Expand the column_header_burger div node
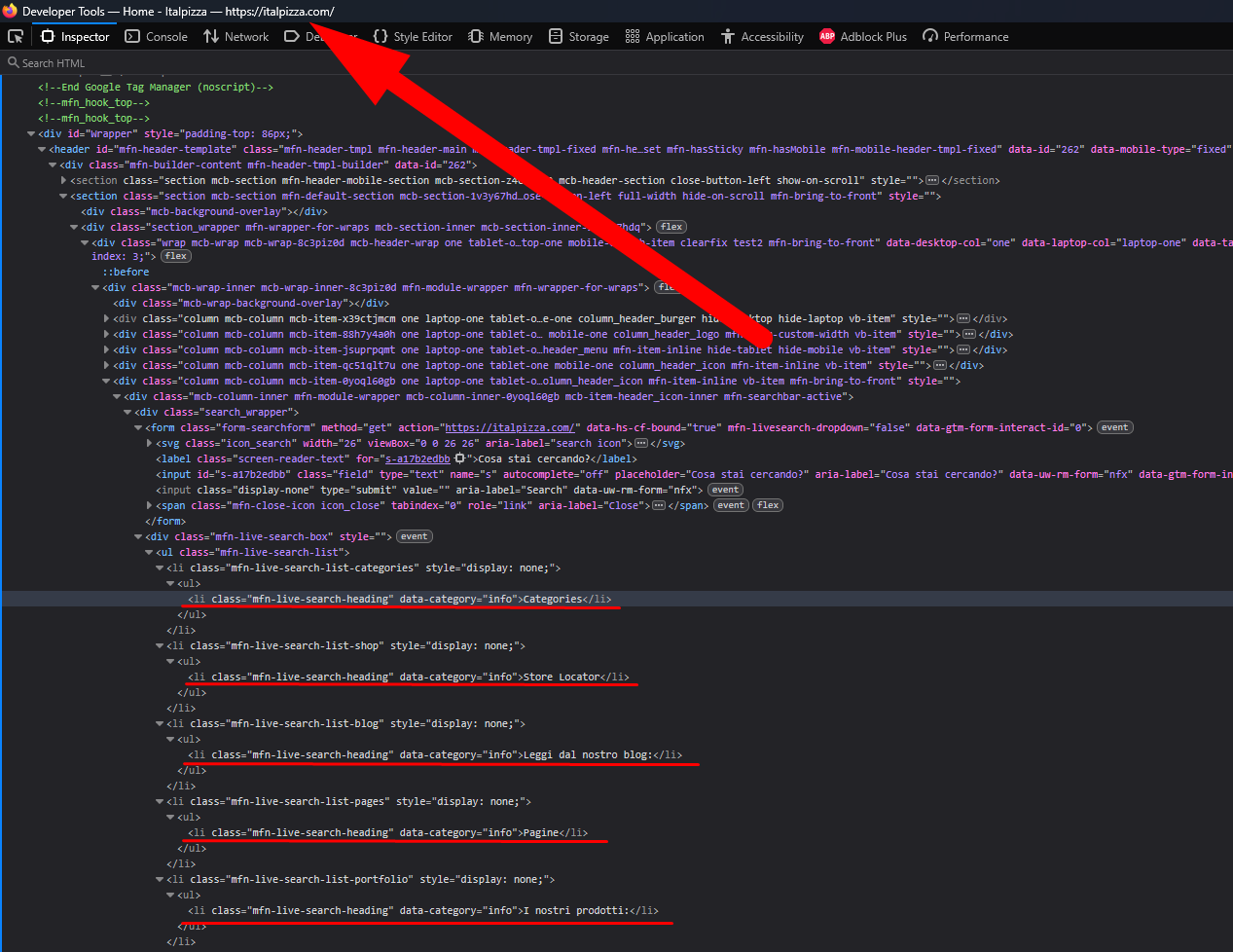Image resolution: width=1233 pixels, height=952 pixels. [x=106, y=319]
